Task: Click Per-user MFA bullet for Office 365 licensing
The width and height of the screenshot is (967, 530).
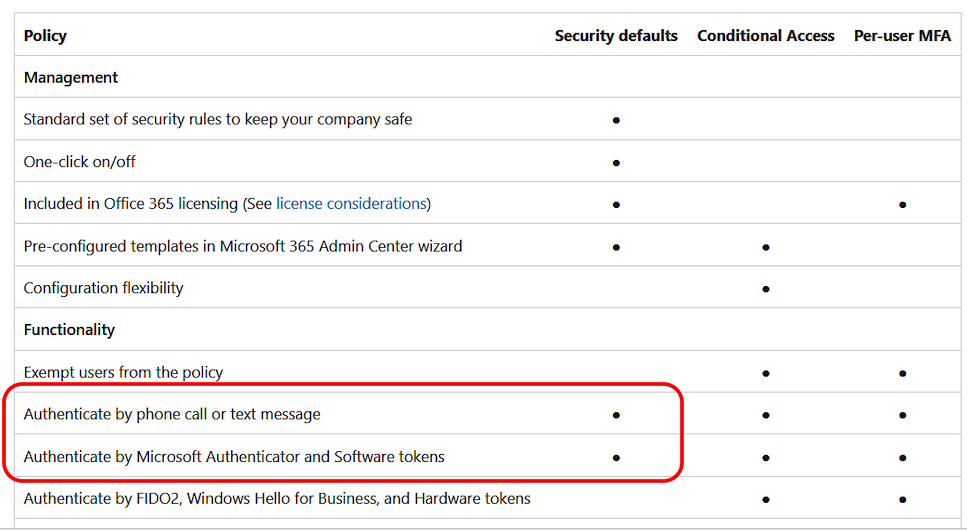Action: [x=902, y=205]
